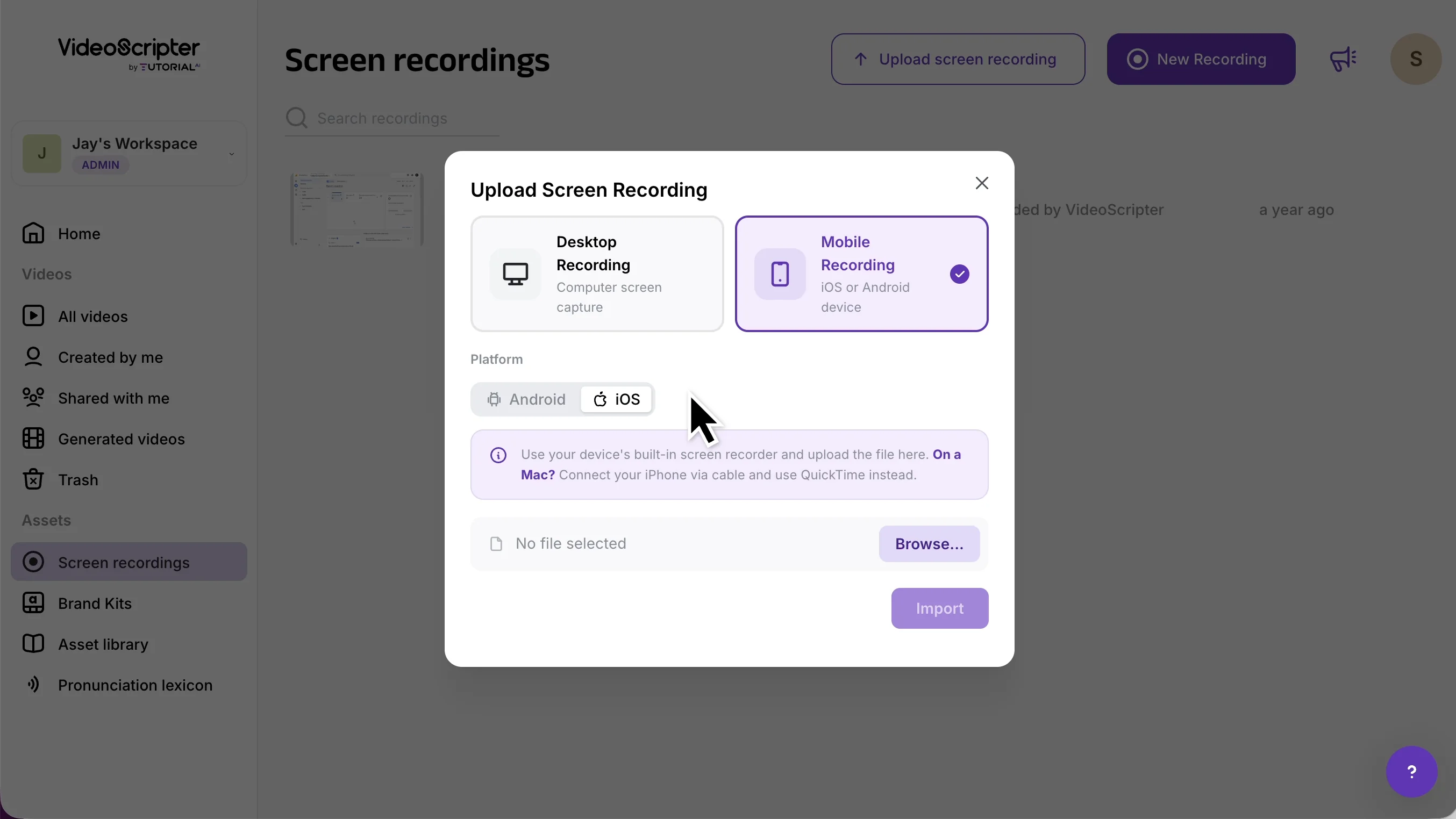Click the desktop monitor icon
The height and width of the screenshot is (819, 1456).
click(515, 274)
